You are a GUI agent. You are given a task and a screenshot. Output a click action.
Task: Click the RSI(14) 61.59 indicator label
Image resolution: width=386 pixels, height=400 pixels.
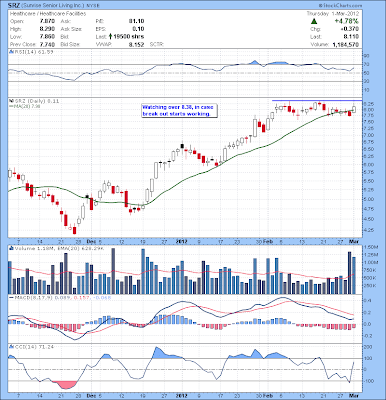pyautogui.click(x=33, y=52)
